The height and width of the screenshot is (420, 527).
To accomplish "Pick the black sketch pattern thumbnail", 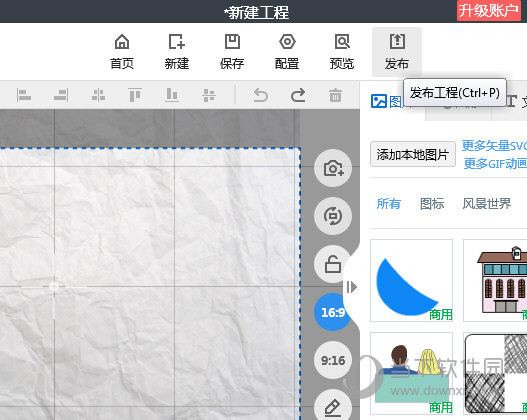I will point(495,373).
